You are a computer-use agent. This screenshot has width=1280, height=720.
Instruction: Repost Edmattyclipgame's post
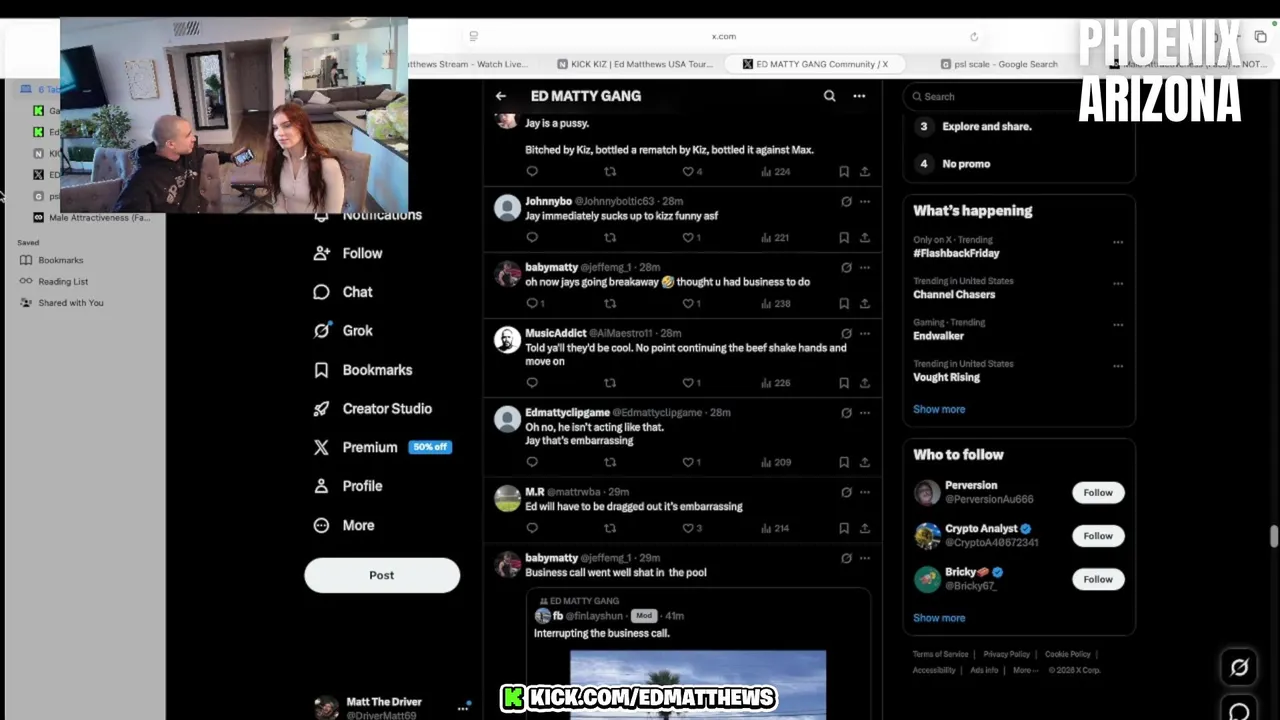(x=610, y=462)
